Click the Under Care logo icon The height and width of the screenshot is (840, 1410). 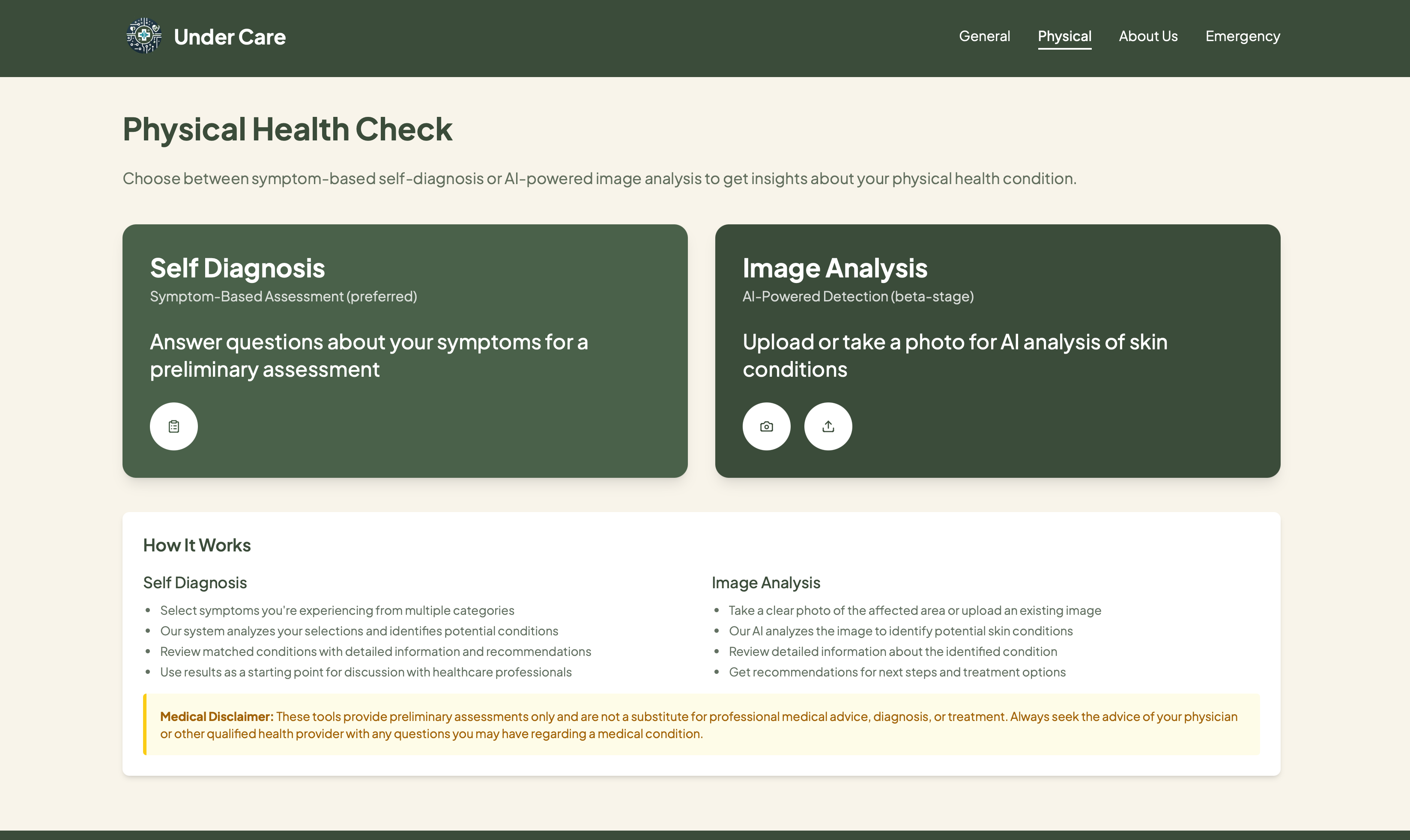(144, 36)
